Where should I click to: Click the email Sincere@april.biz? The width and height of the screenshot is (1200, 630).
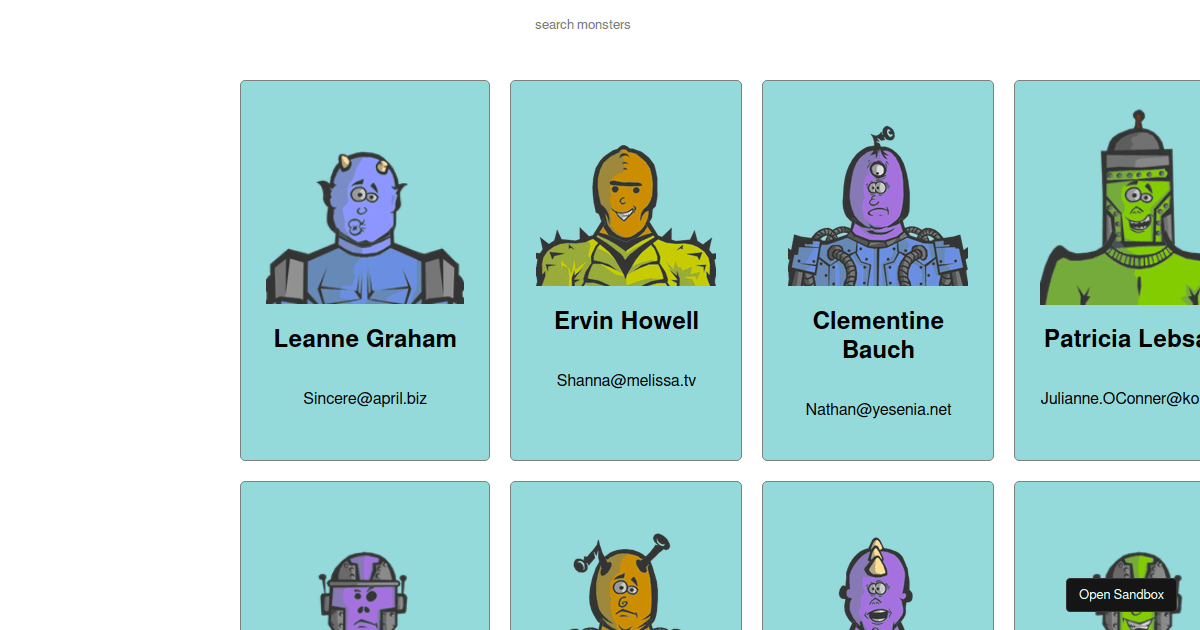(x=364, y=398)
